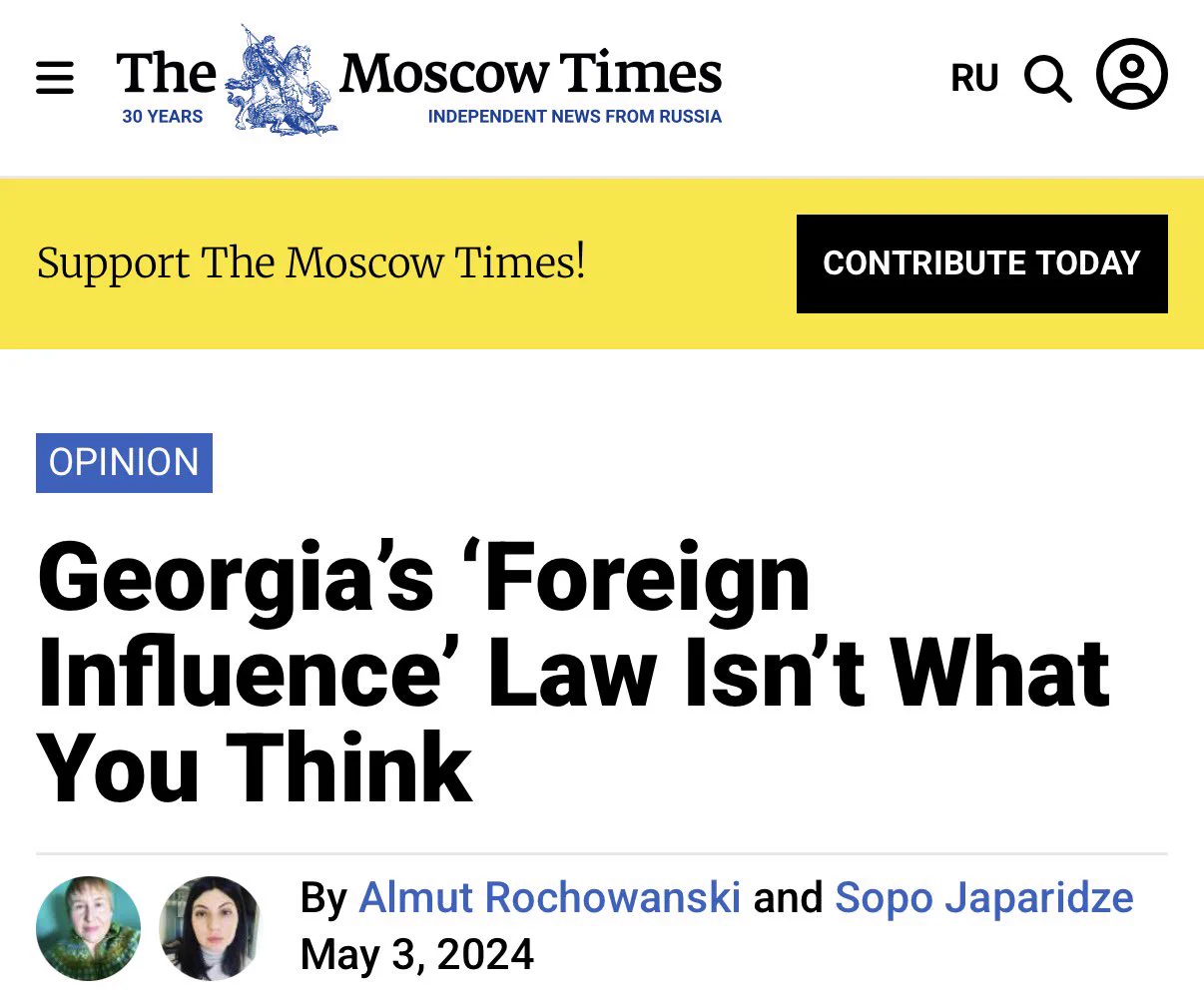This screenshot has width=1204, height=998.
Task: Click the word 'By' before author names
Action: [323, 899]
